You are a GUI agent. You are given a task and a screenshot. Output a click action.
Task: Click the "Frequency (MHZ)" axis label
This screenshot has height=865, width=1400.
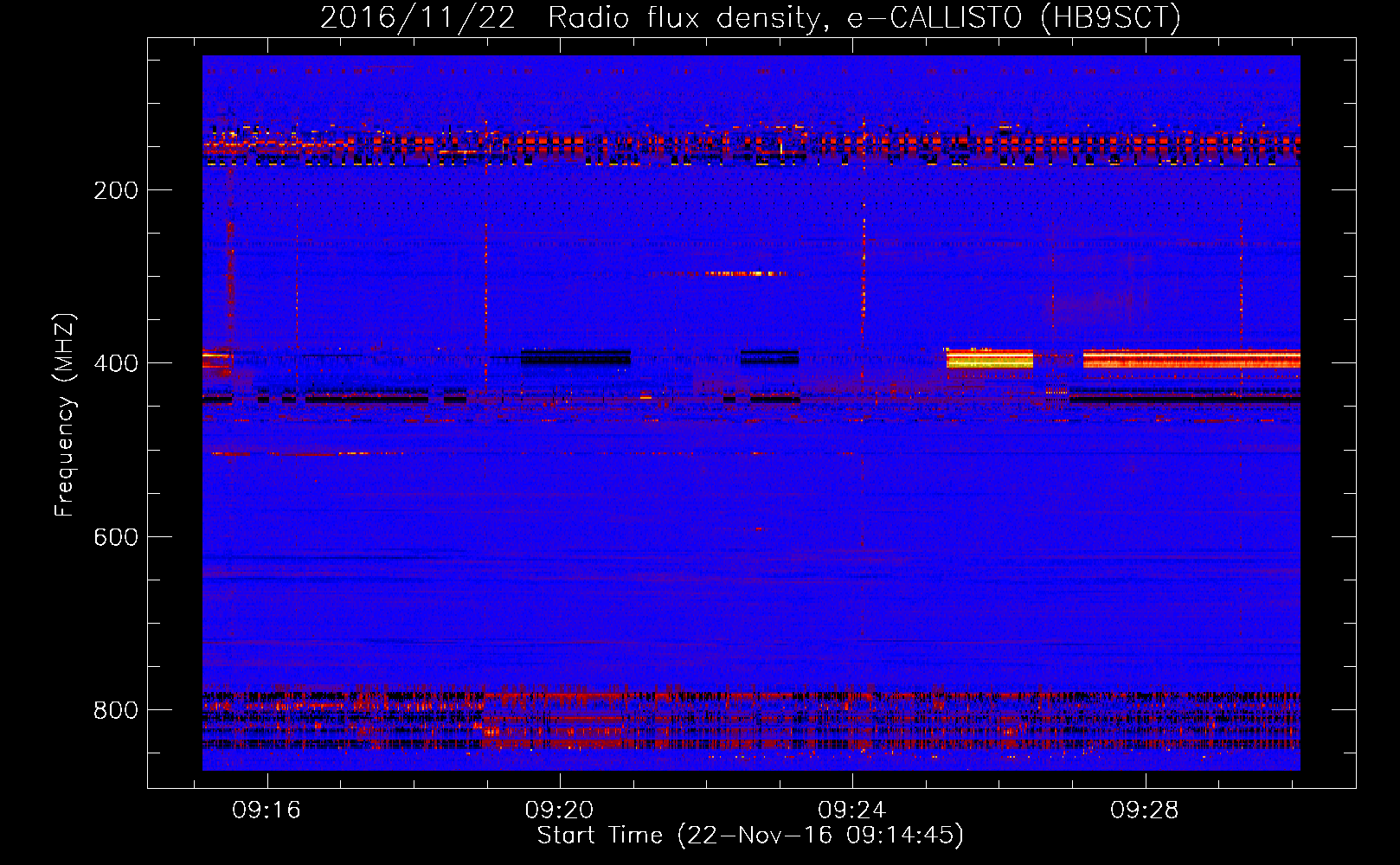65,415
